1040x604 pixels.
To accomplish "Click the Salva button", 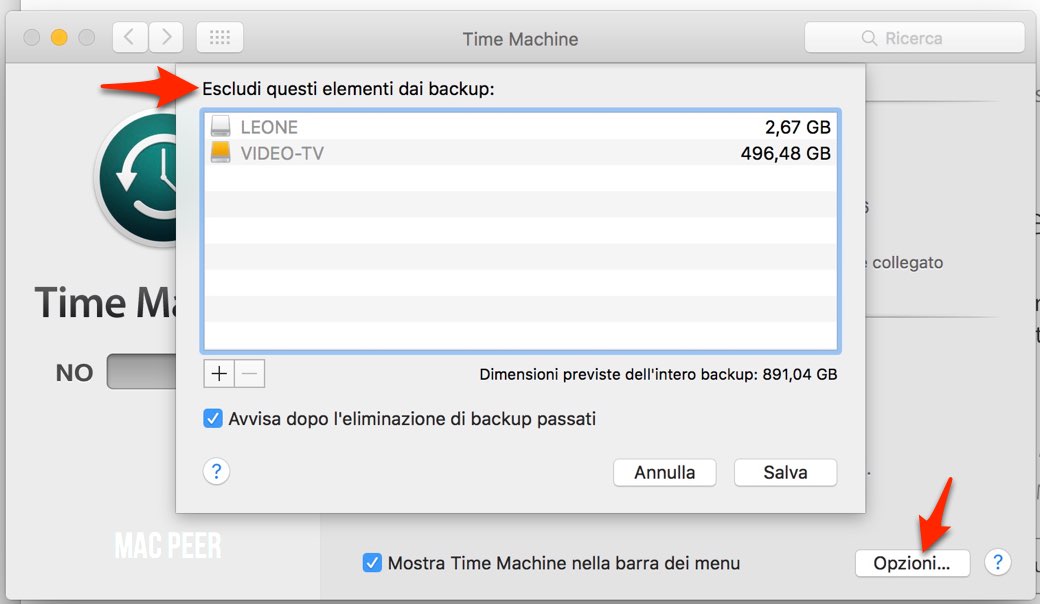I will tap(785, 472).
